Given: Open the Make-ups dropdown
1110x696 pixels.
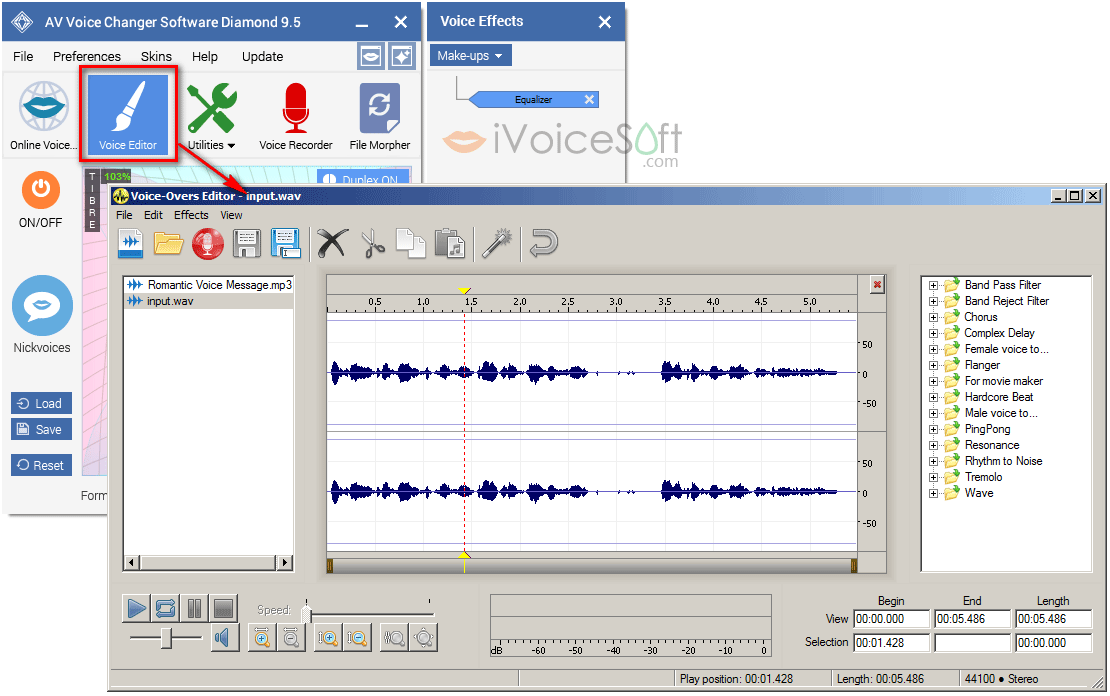Looking at the screenshot, I should tap(470, 55).
